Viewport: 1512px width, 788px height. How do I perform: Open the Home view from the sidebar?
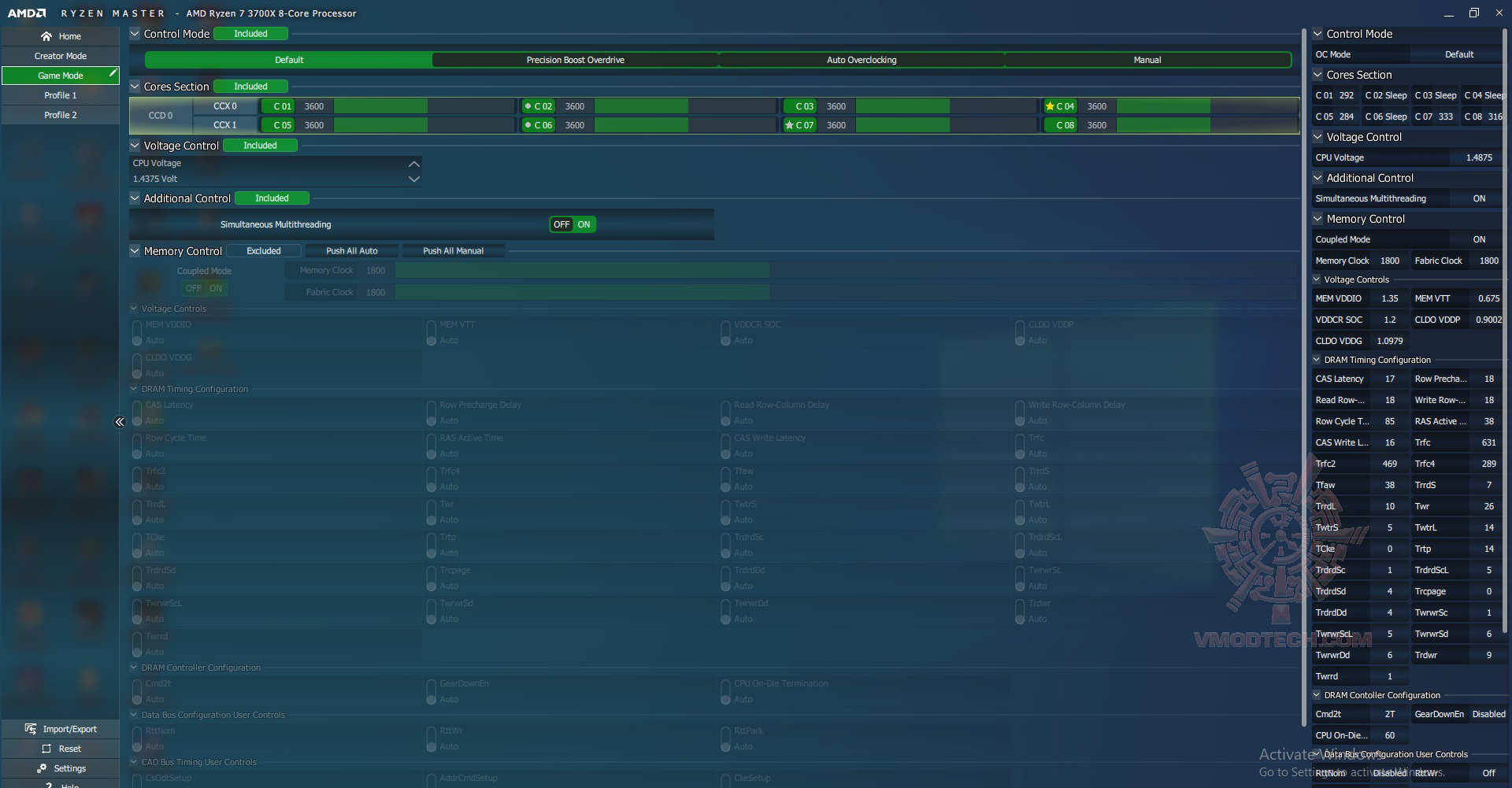pos(60,36)
